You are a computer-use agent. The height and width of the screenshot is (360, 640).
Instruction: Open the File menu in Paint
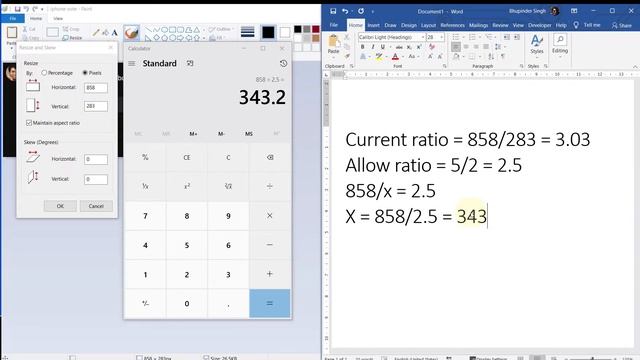(13, 18)
